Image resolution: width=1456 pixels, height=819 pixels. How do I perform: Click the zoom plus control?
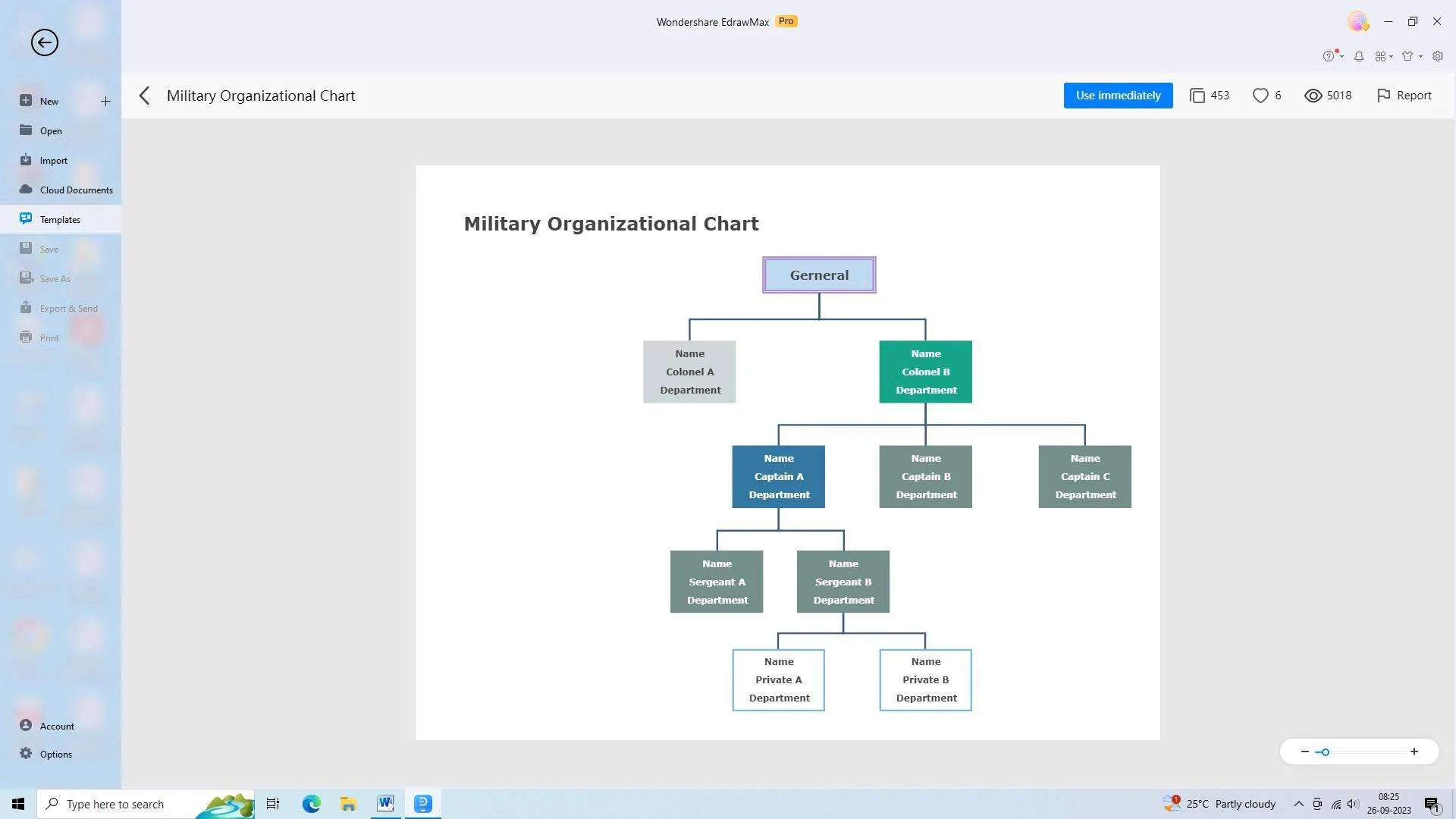coord(1414,751)
